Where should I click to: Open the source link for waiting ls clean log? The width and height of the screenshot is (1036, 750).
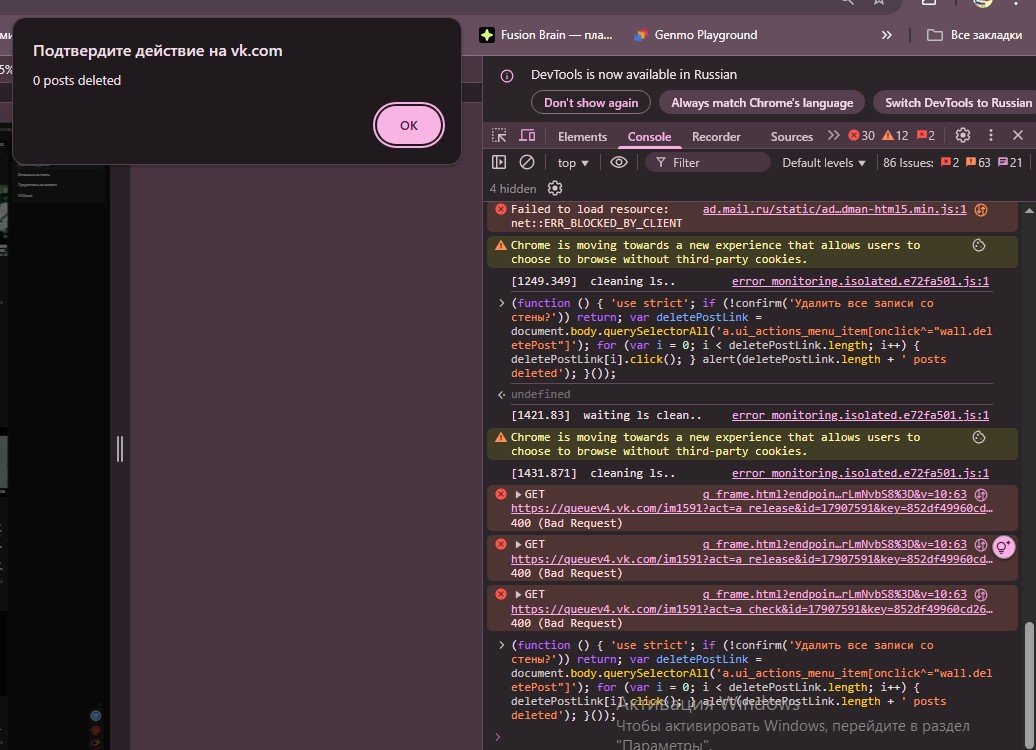pos(860,416)
